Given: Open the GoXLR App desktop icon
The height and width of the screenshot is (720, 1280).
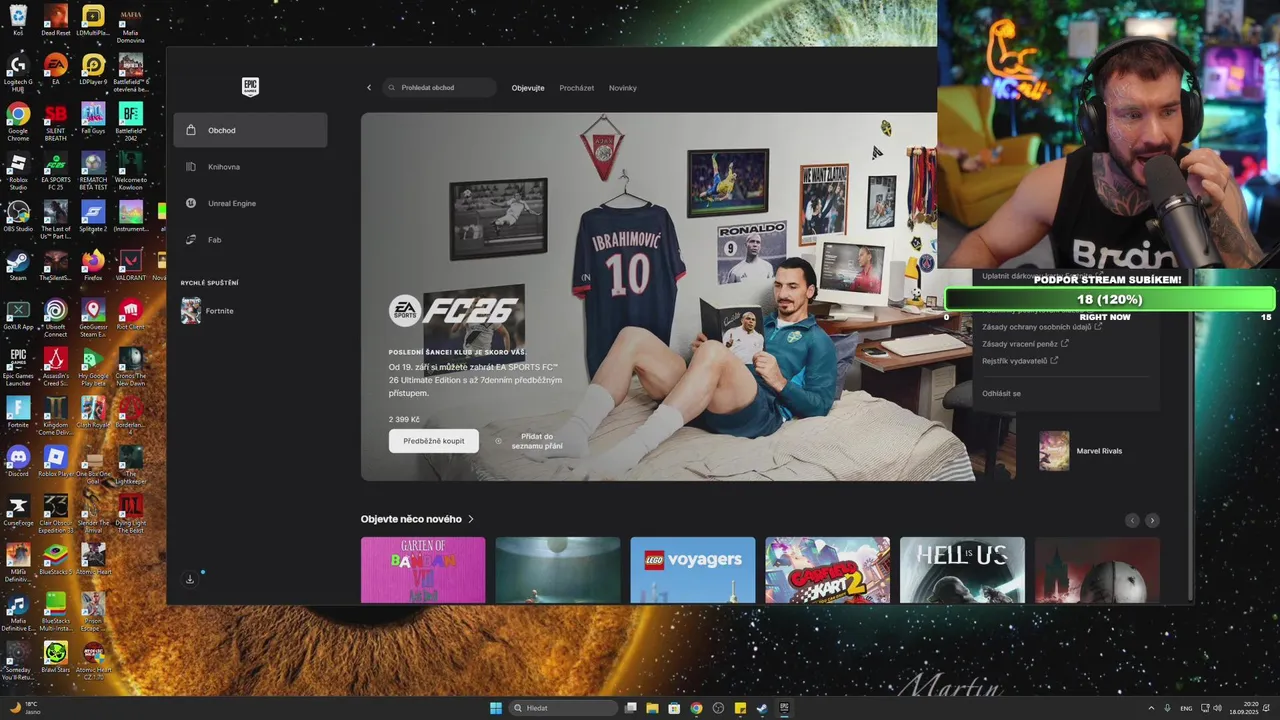Looking at the screenshot, I should click(x=18, y=314).
